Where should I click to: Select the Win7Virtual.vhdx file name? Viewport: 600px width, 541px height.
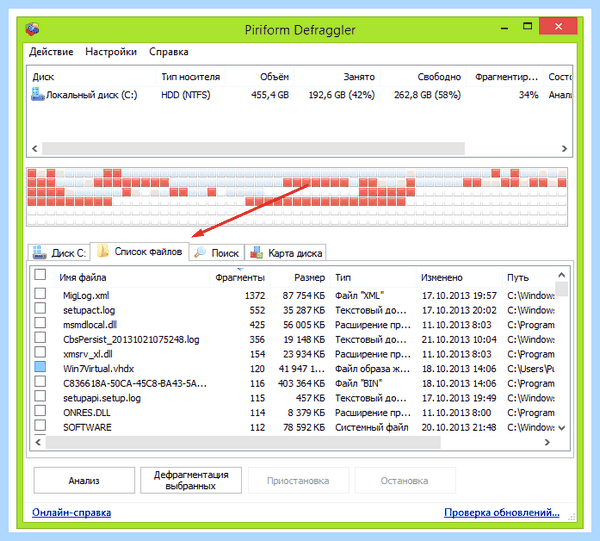pos(98,369)
